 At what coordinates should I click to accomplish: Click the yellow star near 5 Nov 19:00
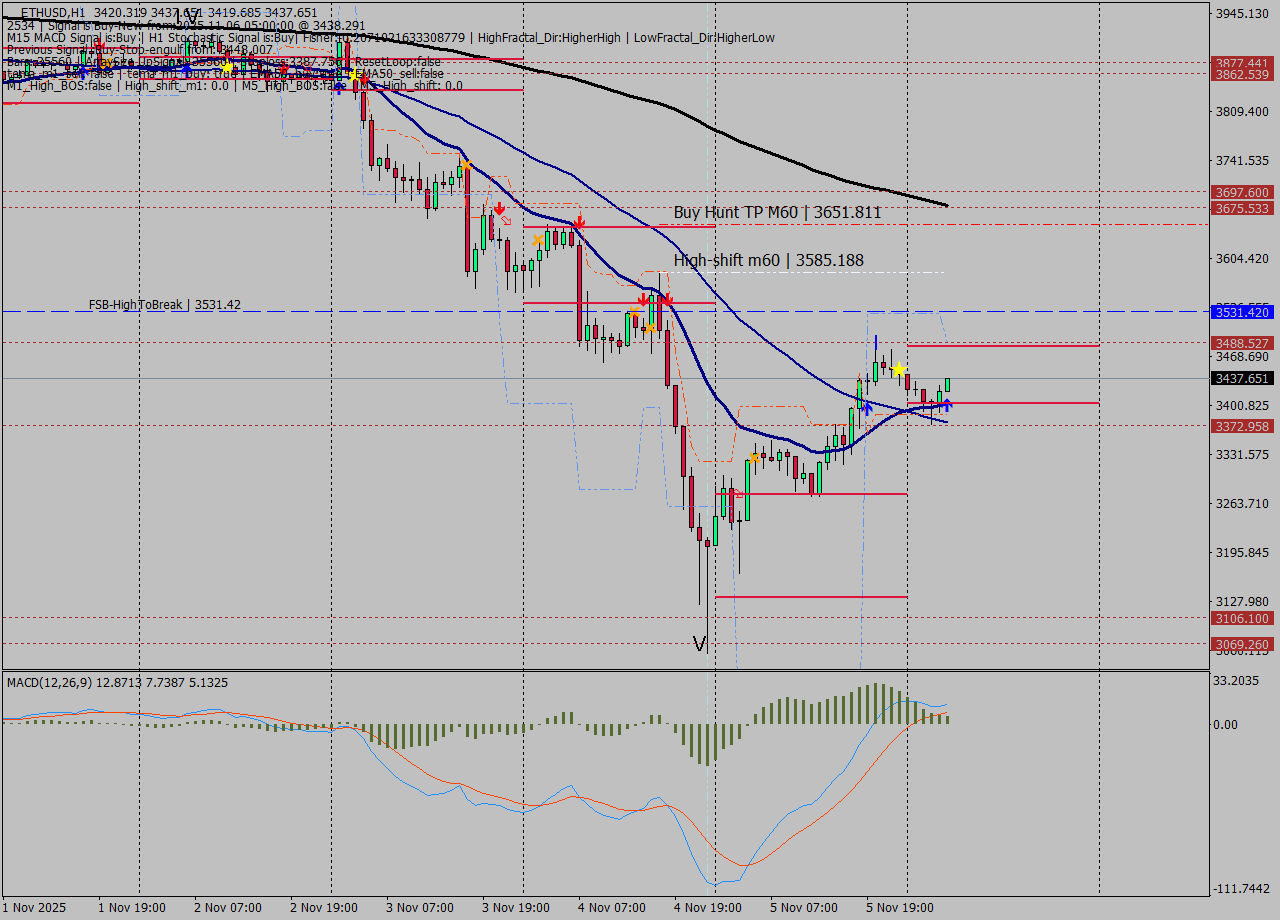[899, 370]
